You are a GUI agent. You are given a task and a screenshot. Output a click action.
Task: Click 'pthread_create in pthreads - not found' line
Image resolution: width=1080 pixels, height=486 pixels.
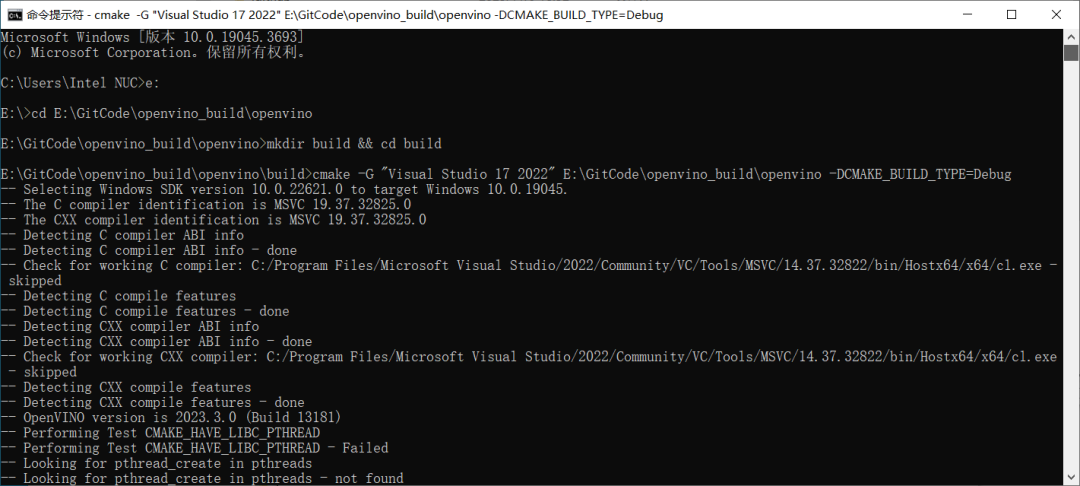(x=202, y=478)
